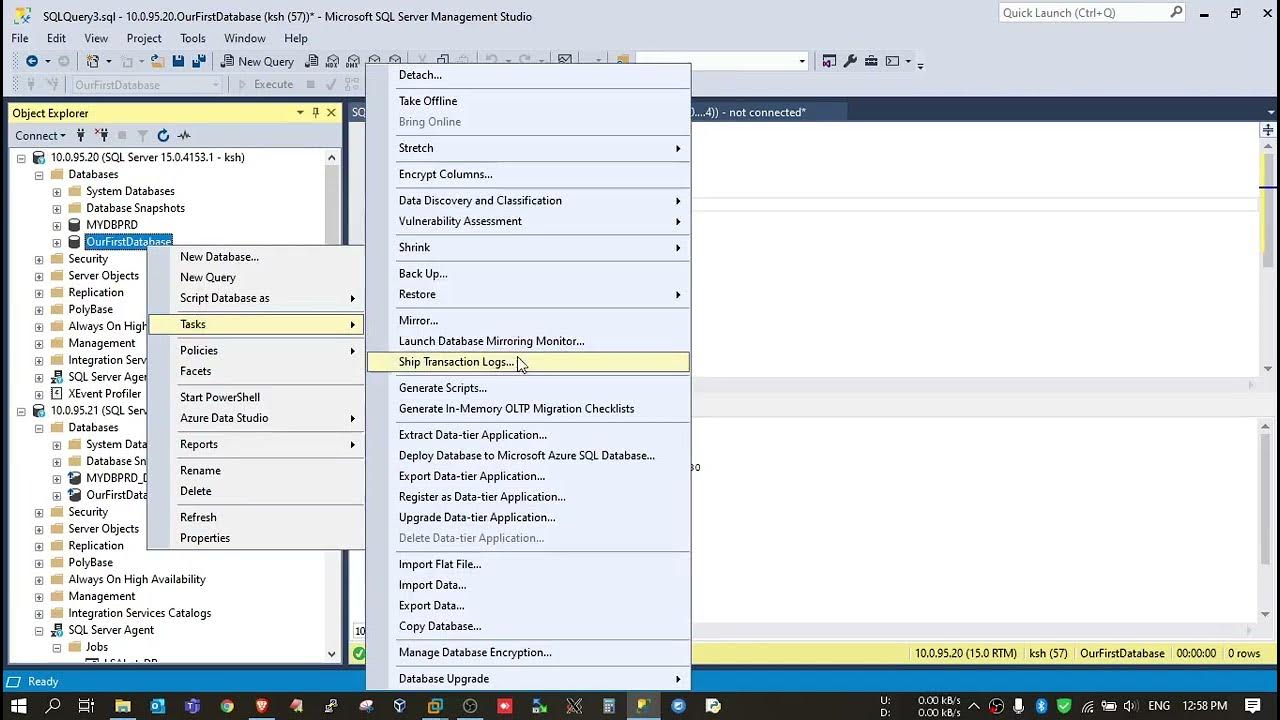
Task: Click the Integration Services Catalogs tree item
Action: coord(139,614)
